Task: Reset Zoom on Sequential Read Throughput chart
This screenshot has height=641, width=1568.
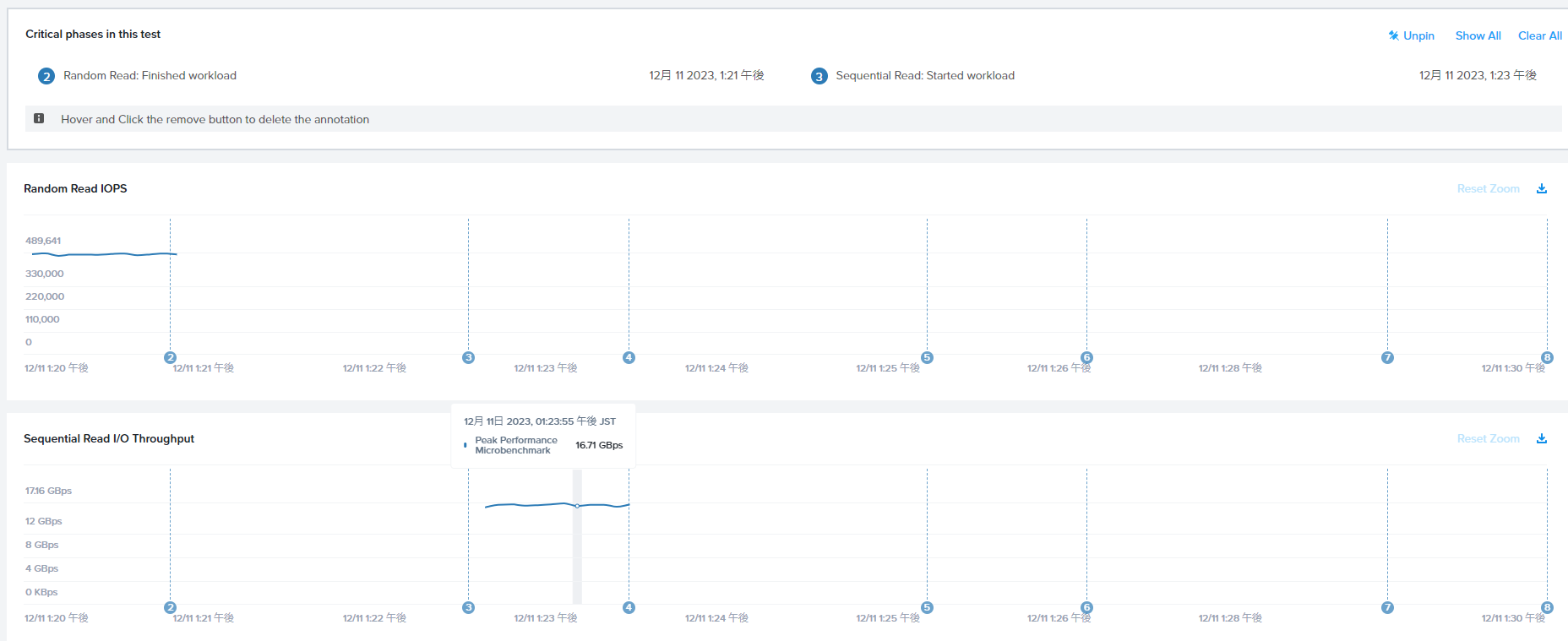Action: tap(1488, 438)
